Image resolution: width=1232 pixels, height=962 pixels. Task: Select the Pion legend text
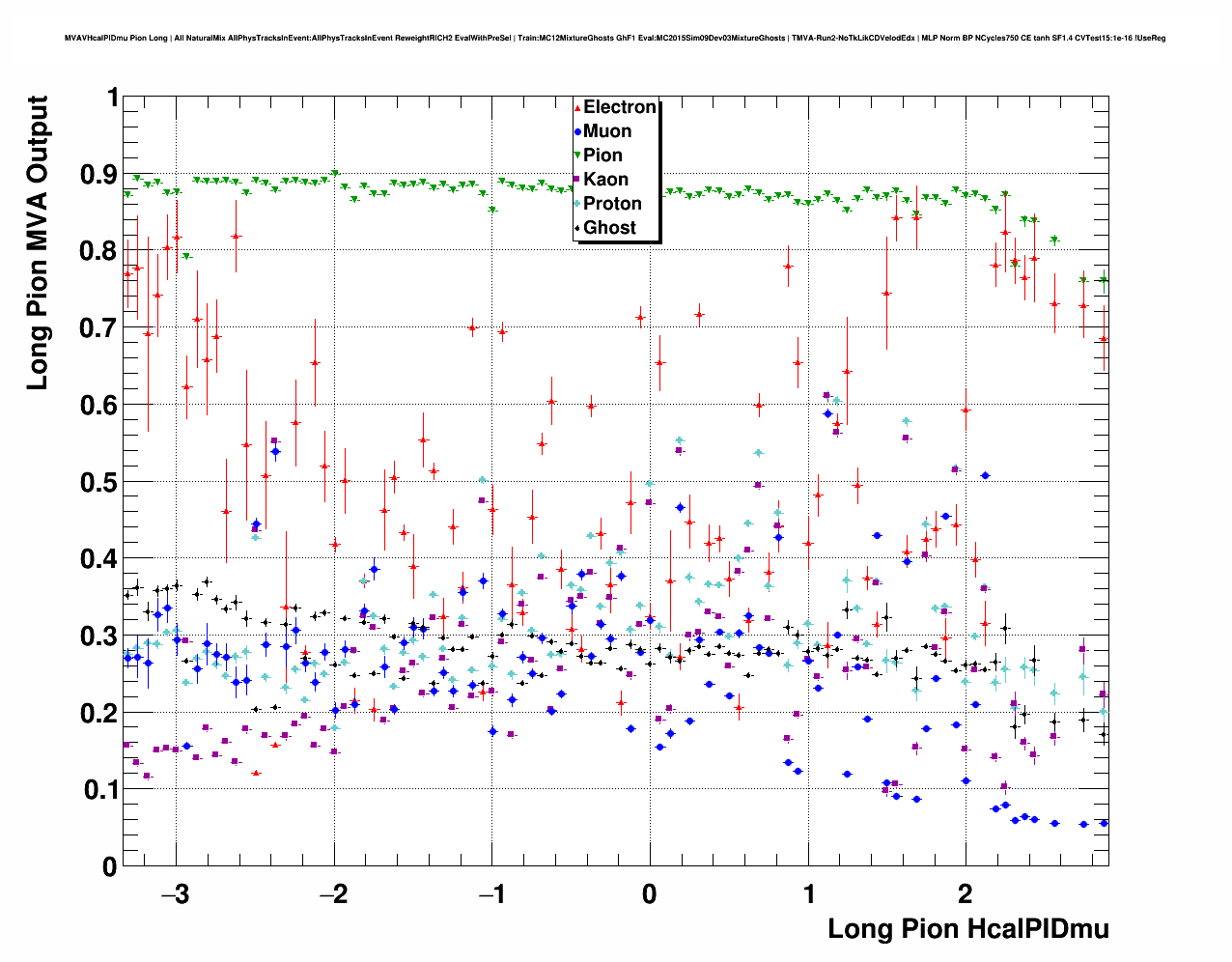tap(602, 156)
